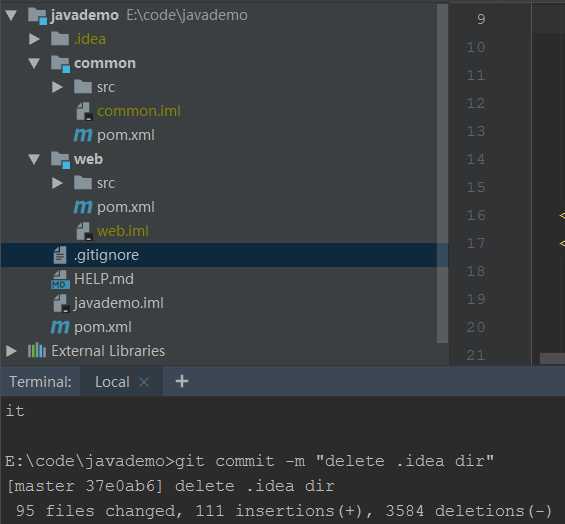This screenshot has width=565, height=524.
Task: Switch to the Local terminal tab
Action: [x=112, y=382]
